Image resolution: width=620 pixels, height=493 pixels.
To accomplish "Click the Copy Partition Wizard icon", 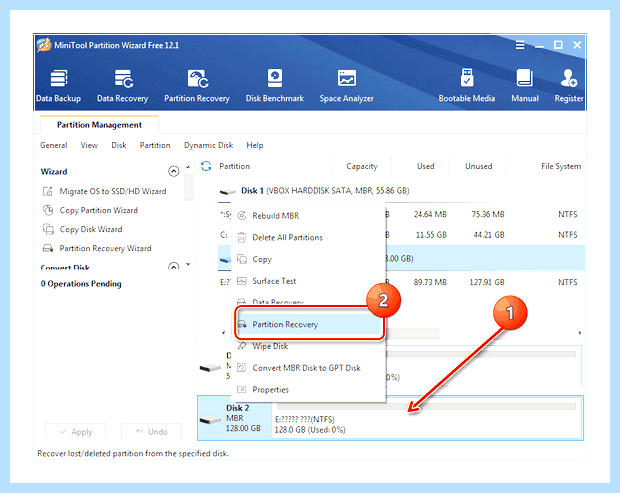I will tap(48, 210).
